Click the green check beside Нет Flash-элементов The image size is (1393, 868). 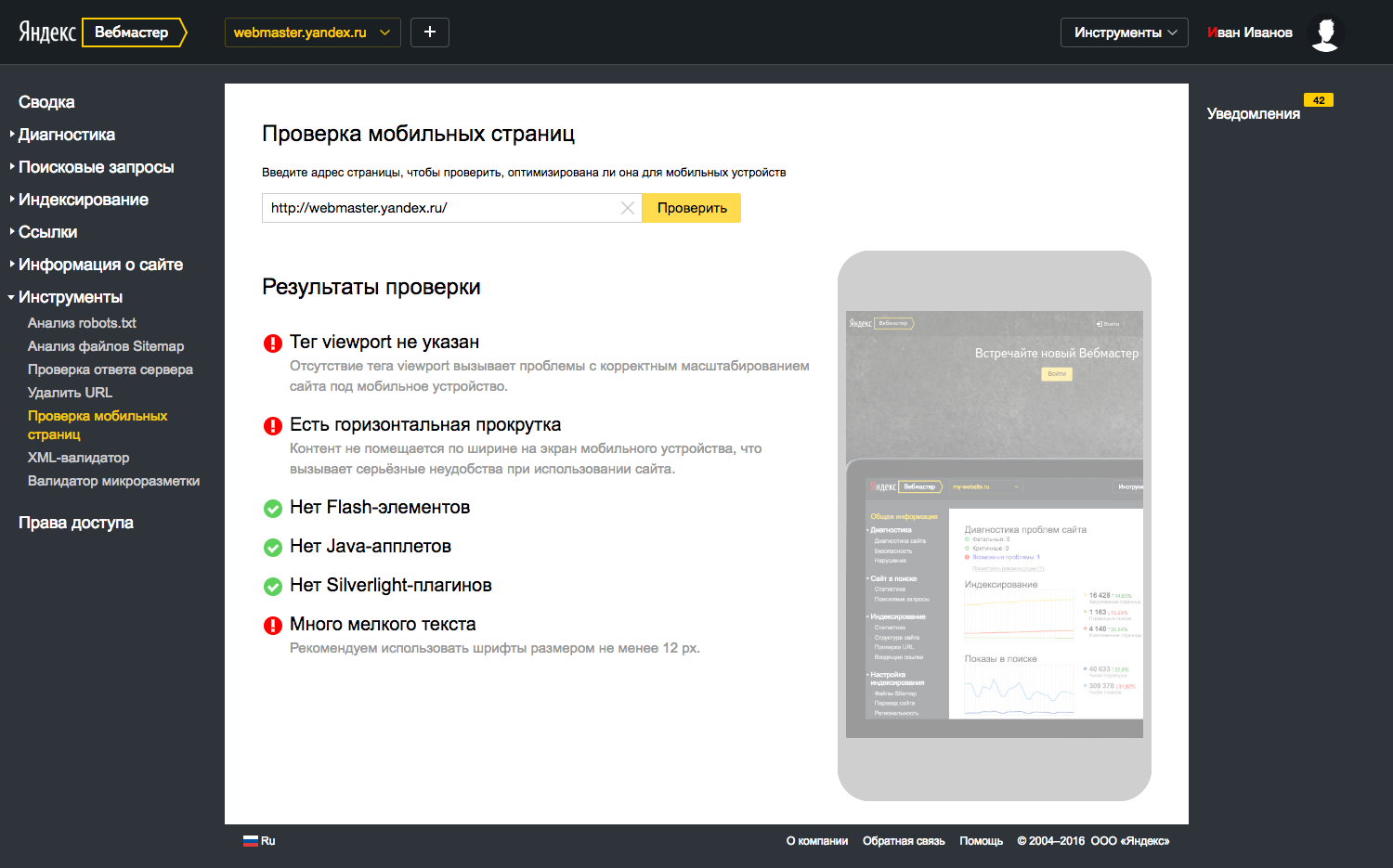273,509
